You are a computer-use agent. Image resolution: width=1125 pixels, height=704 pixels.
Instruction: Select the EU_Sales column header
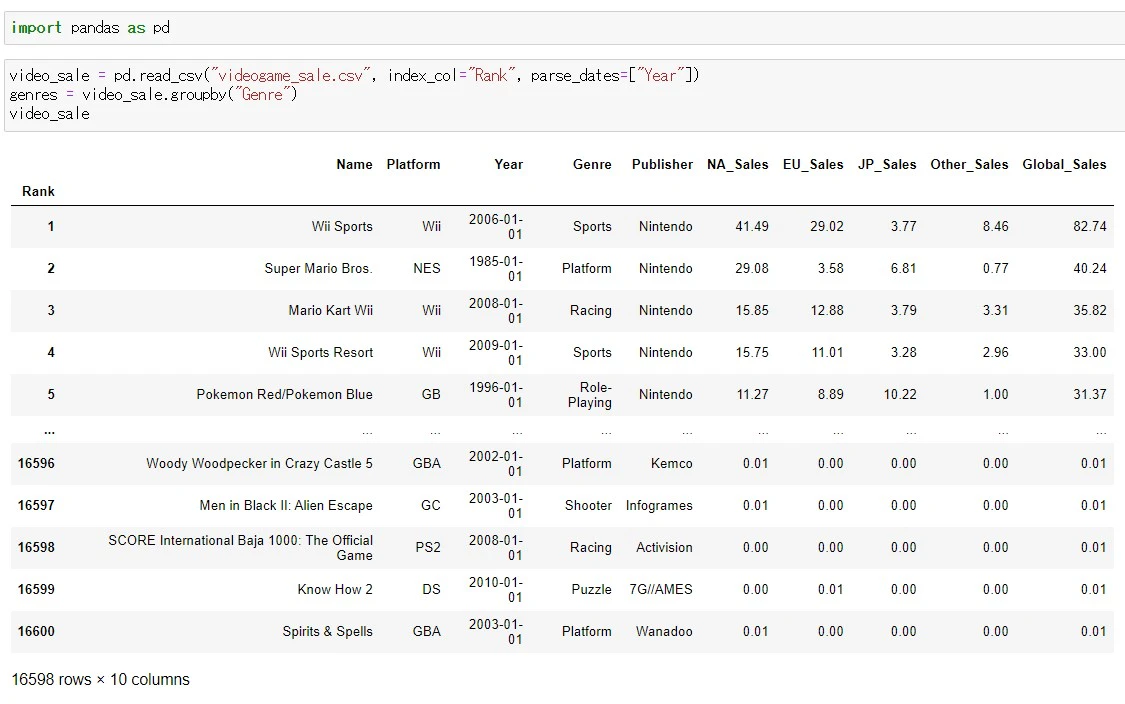coord(813,164)
